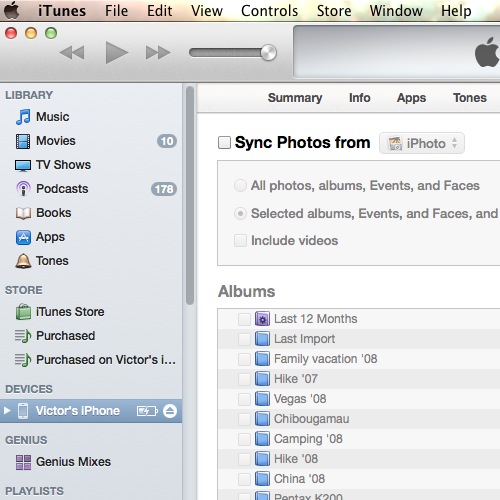Select the Music library icon
The width and height of the screenshot is (500, 500).
click(23, 117)
